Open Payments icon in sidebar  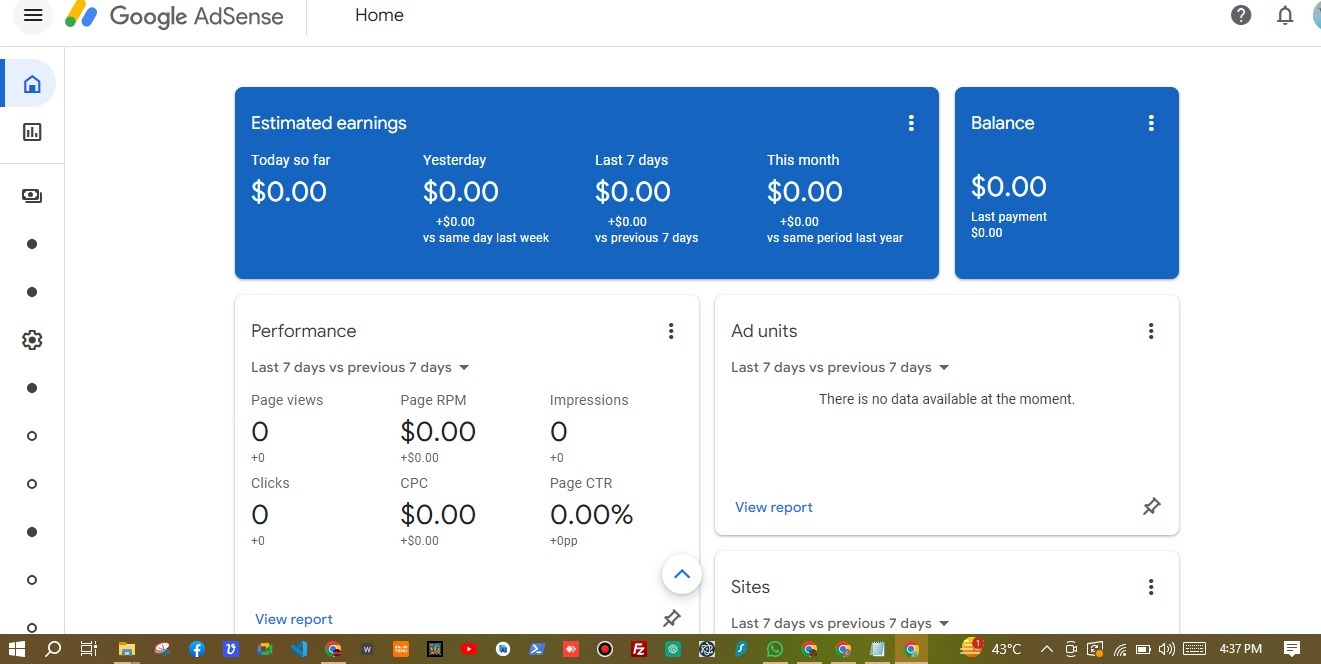pyautogui.click(x=32, y=196)
